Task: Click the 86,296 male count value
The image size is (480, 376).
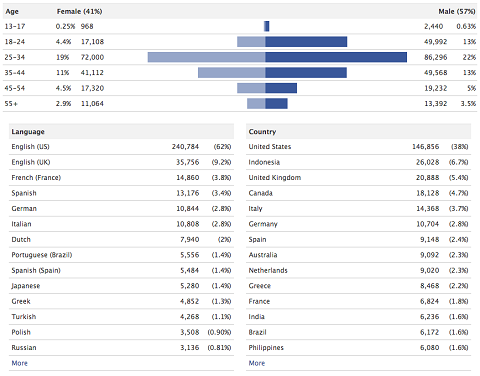Action: coord(436,57)
